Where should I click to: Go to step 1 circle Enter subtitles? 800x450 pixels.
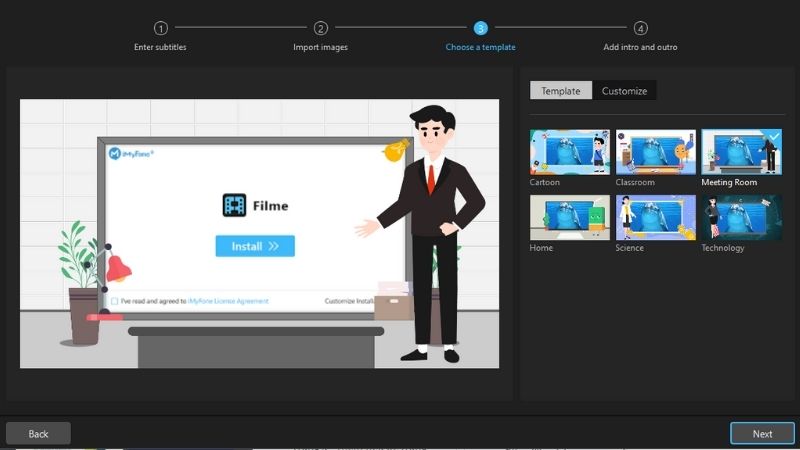[x=161, y=28]
